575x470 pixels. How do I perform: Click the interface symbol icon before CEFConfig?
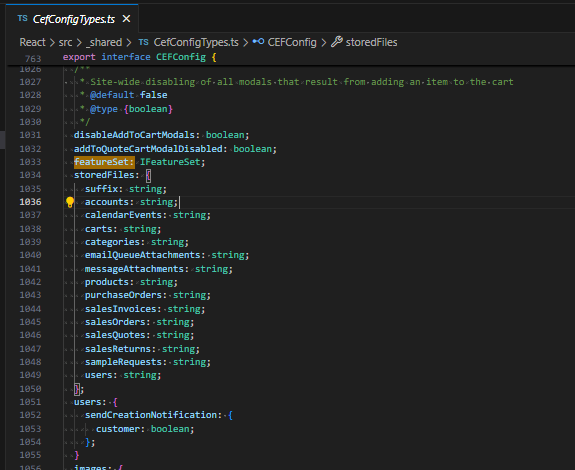pos(258,42)
